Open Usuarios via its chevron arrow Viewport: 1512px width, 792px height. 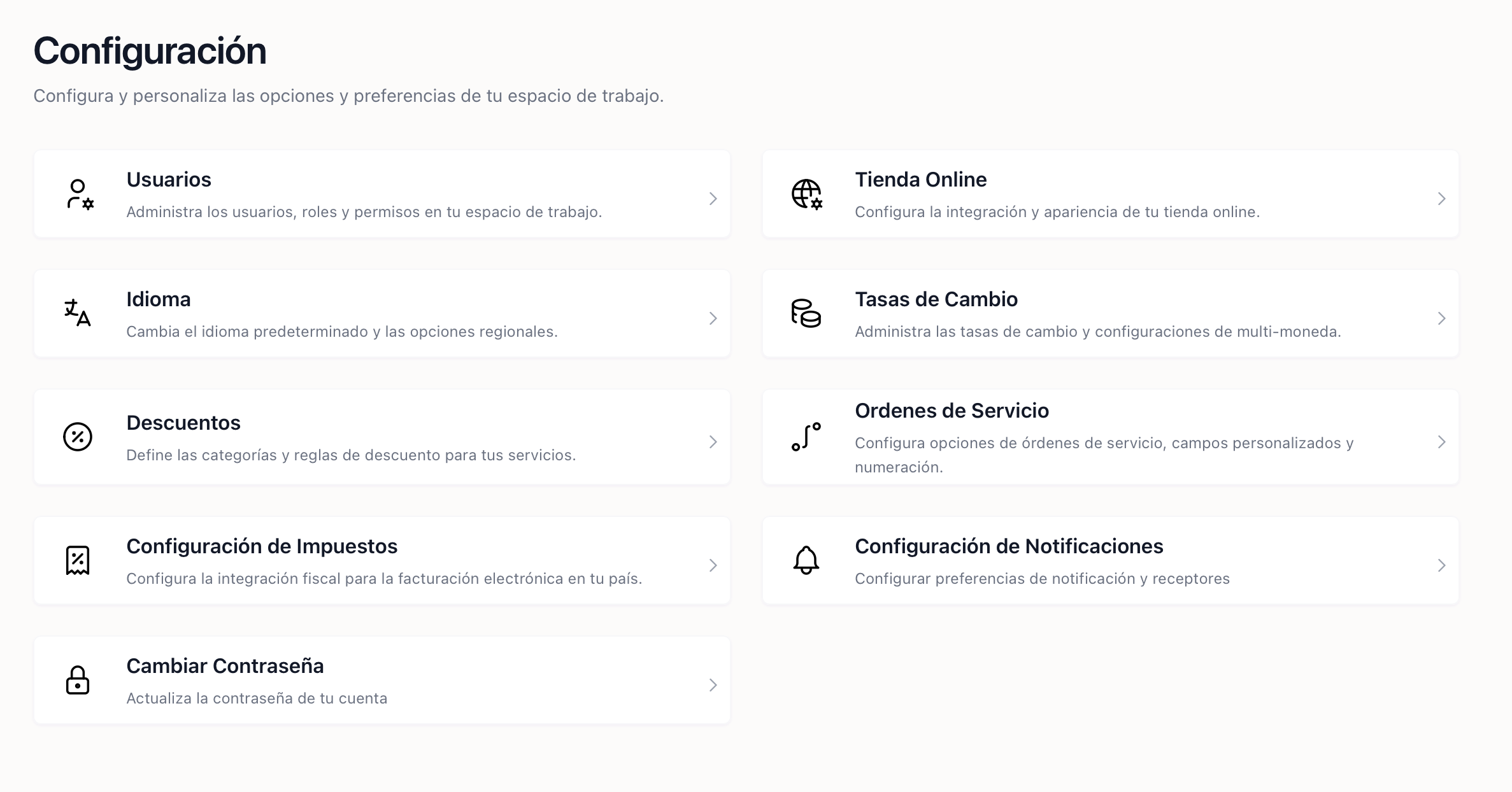point(713,199)
